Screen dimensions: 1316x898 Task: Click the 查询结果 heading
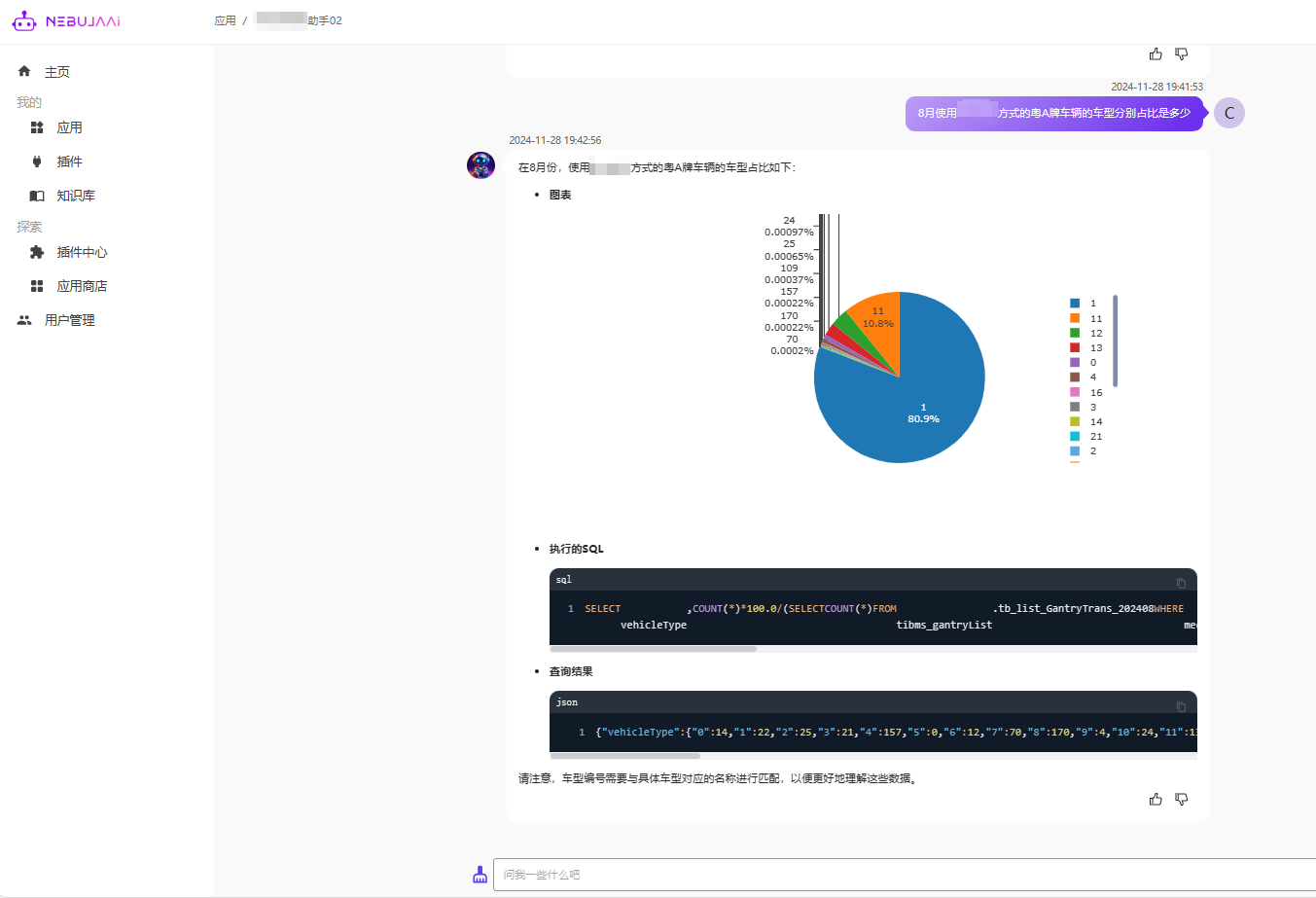tap(571, 671)
